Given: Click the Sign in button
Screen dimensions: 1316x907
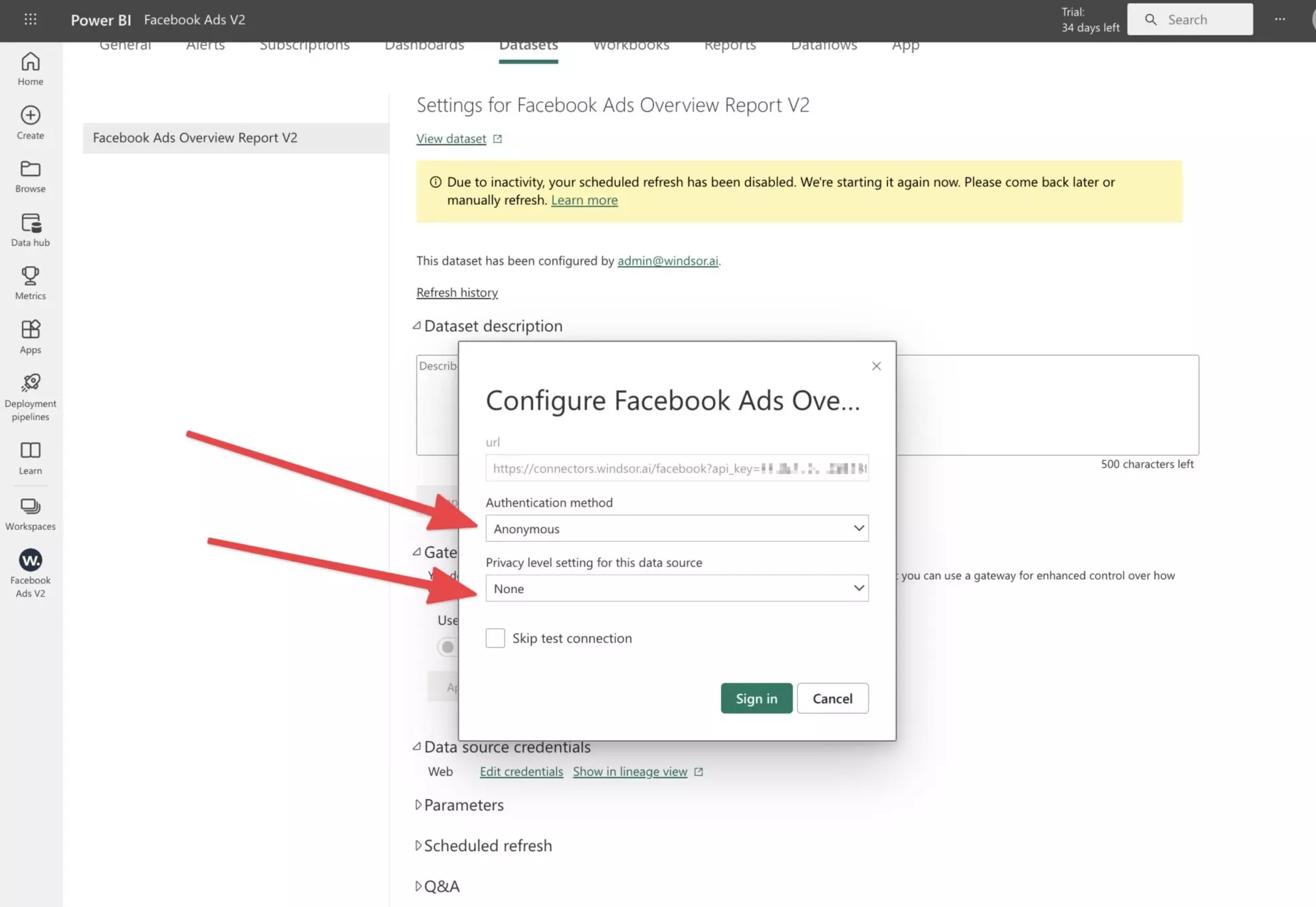Looking at the screenshot, I should [756, 698].
